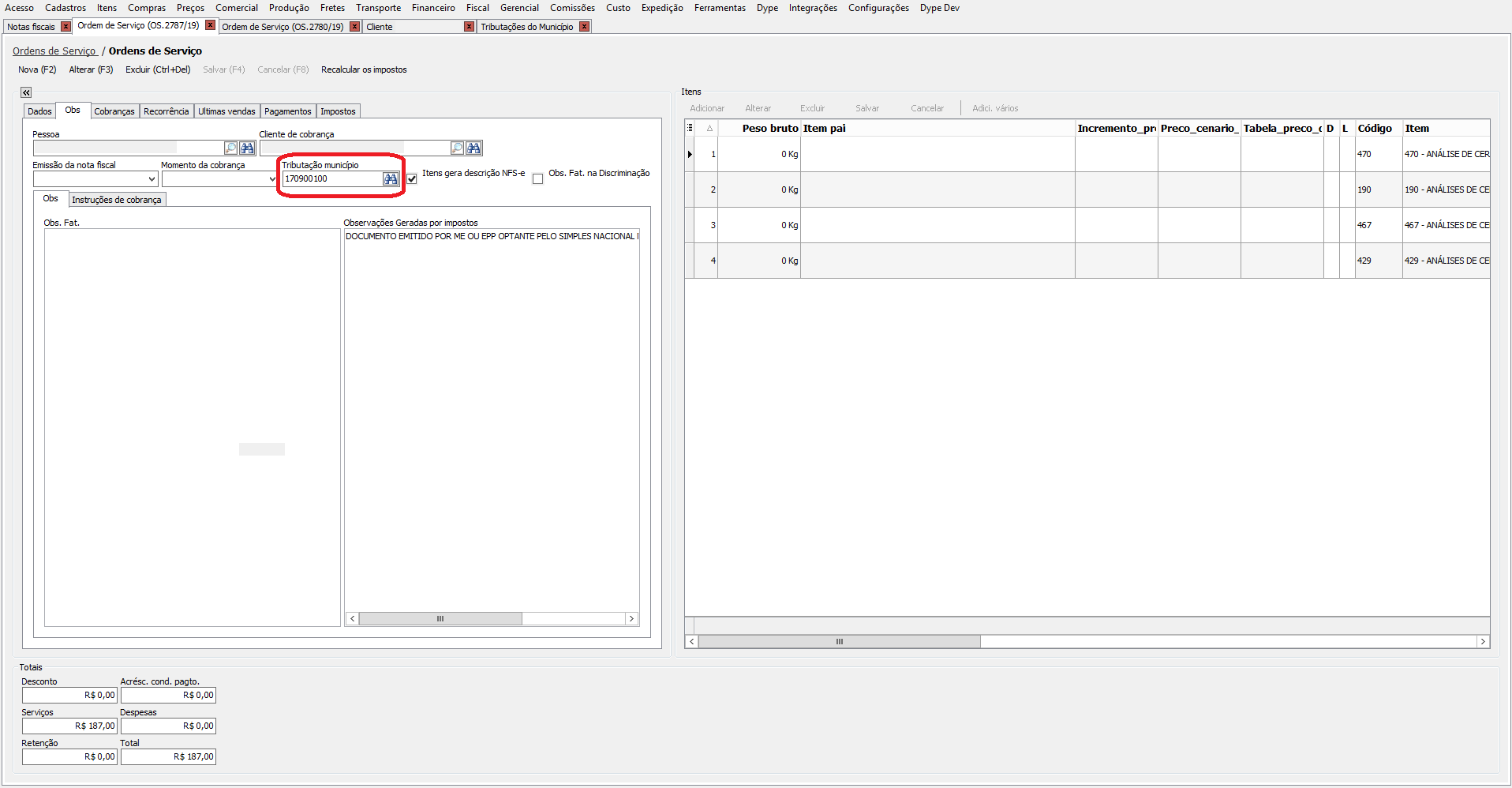Follow the Ordens de Serviço breadcrumb link
The image size is (1512, 788).
tap(54, 51)
